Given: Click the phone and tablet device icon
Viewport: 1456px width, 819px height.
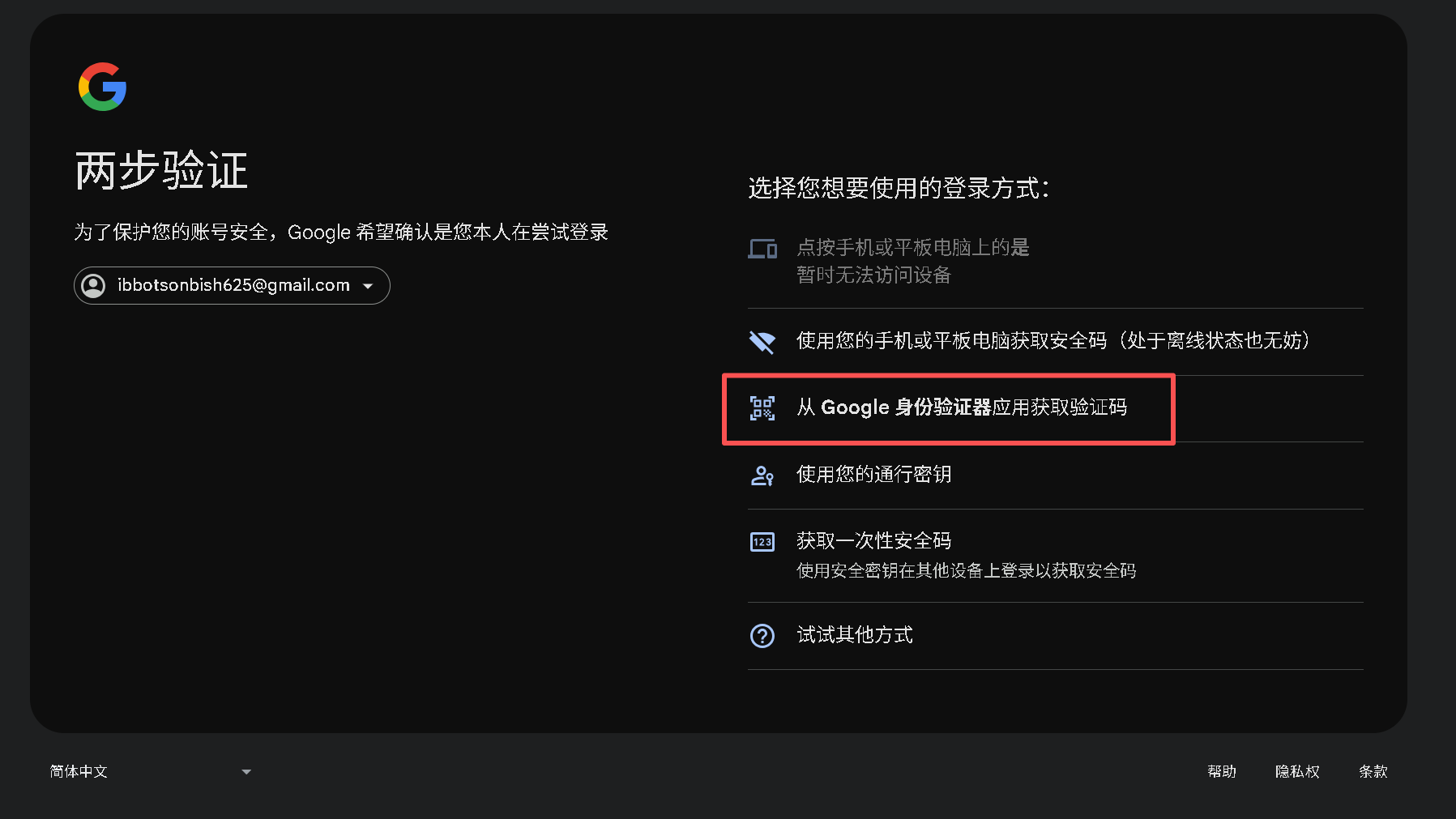Looking at the screenshot, I should (762, 249).
